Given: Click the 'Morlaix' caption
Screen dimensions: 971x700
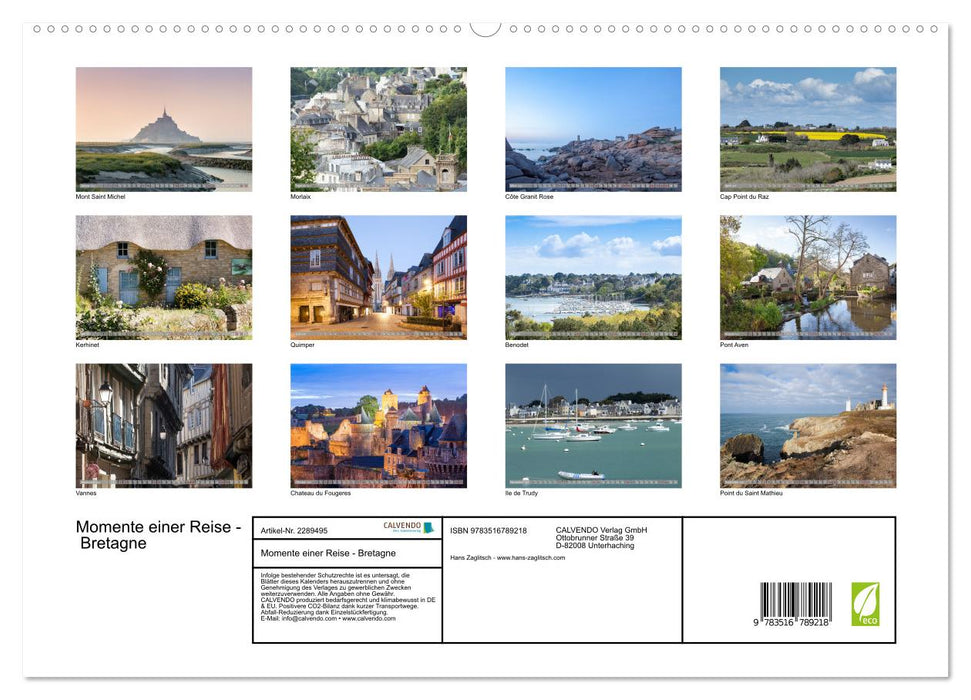Looking at the screenshot, I should (300, 196).
